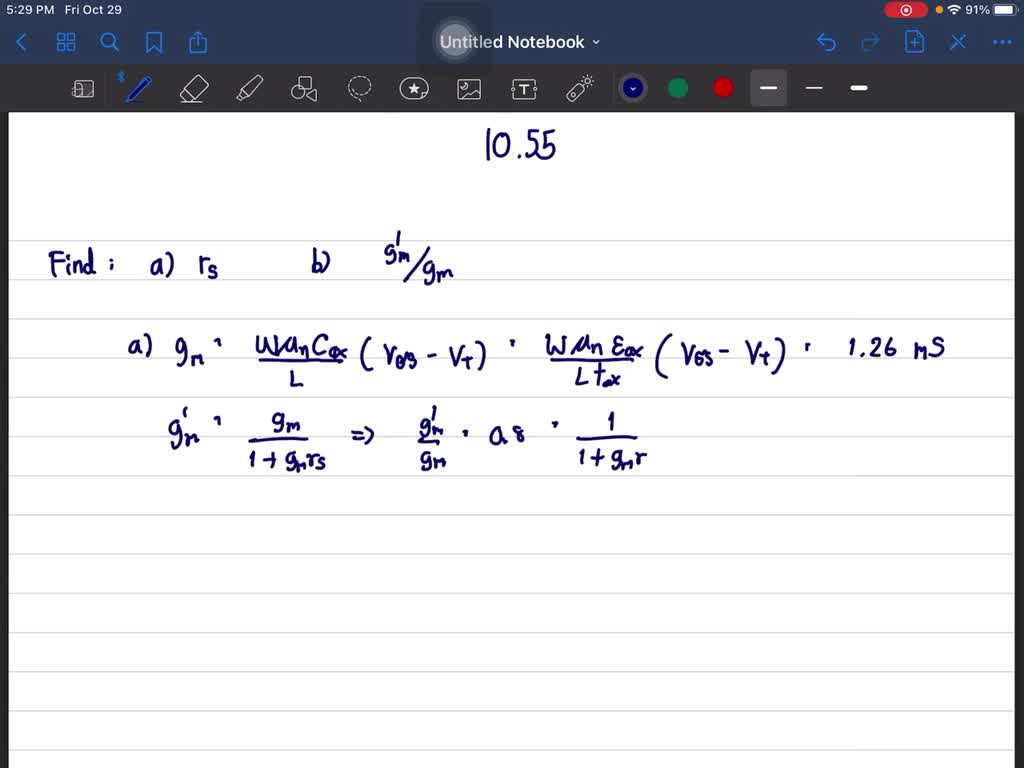Open Search for this notebook
Viewport: 1024px width, 768px height.
point(110,42)
